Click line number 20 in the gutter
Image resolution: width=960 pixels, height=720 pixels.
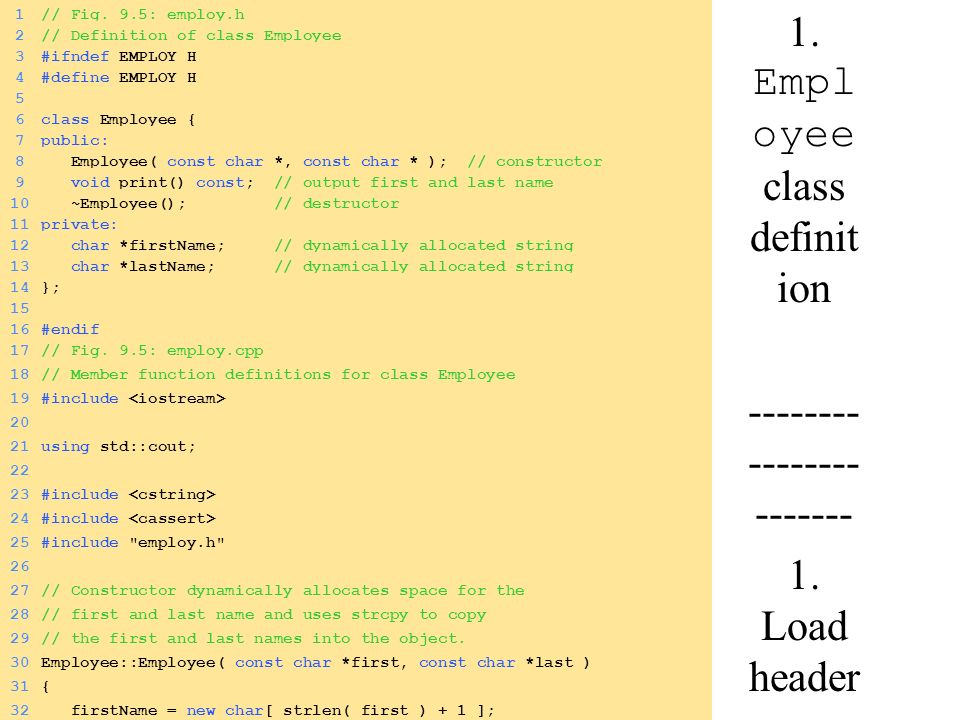[20, 422]
